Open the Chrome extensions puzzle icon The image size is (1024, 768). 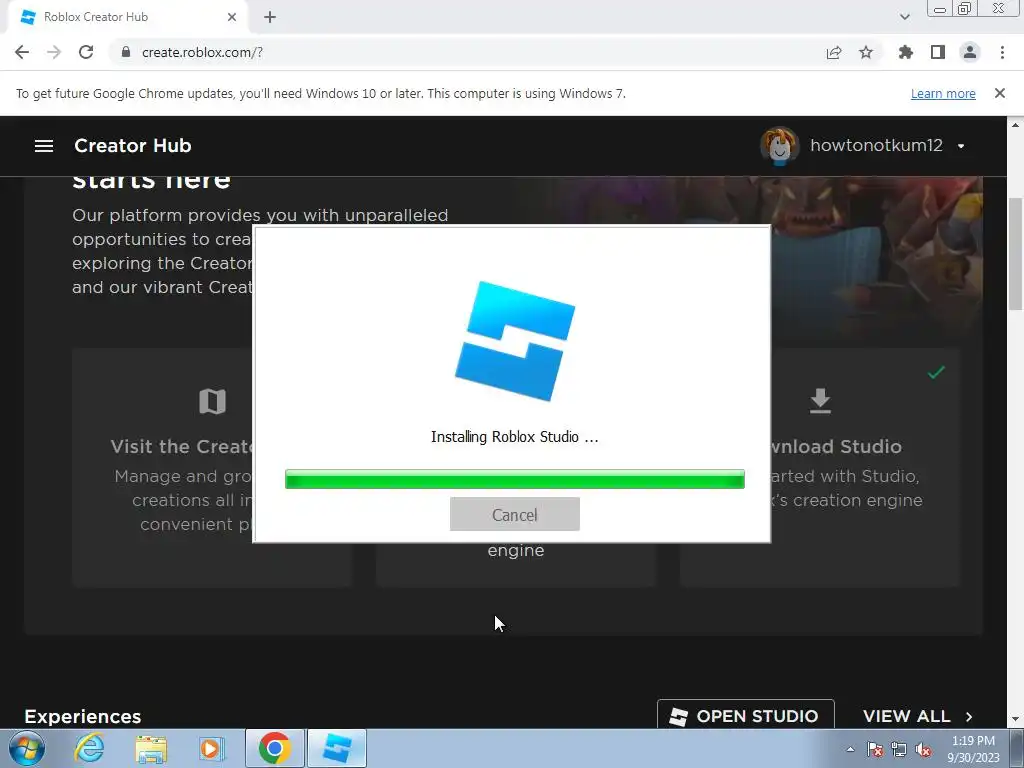tap(905, 52)
